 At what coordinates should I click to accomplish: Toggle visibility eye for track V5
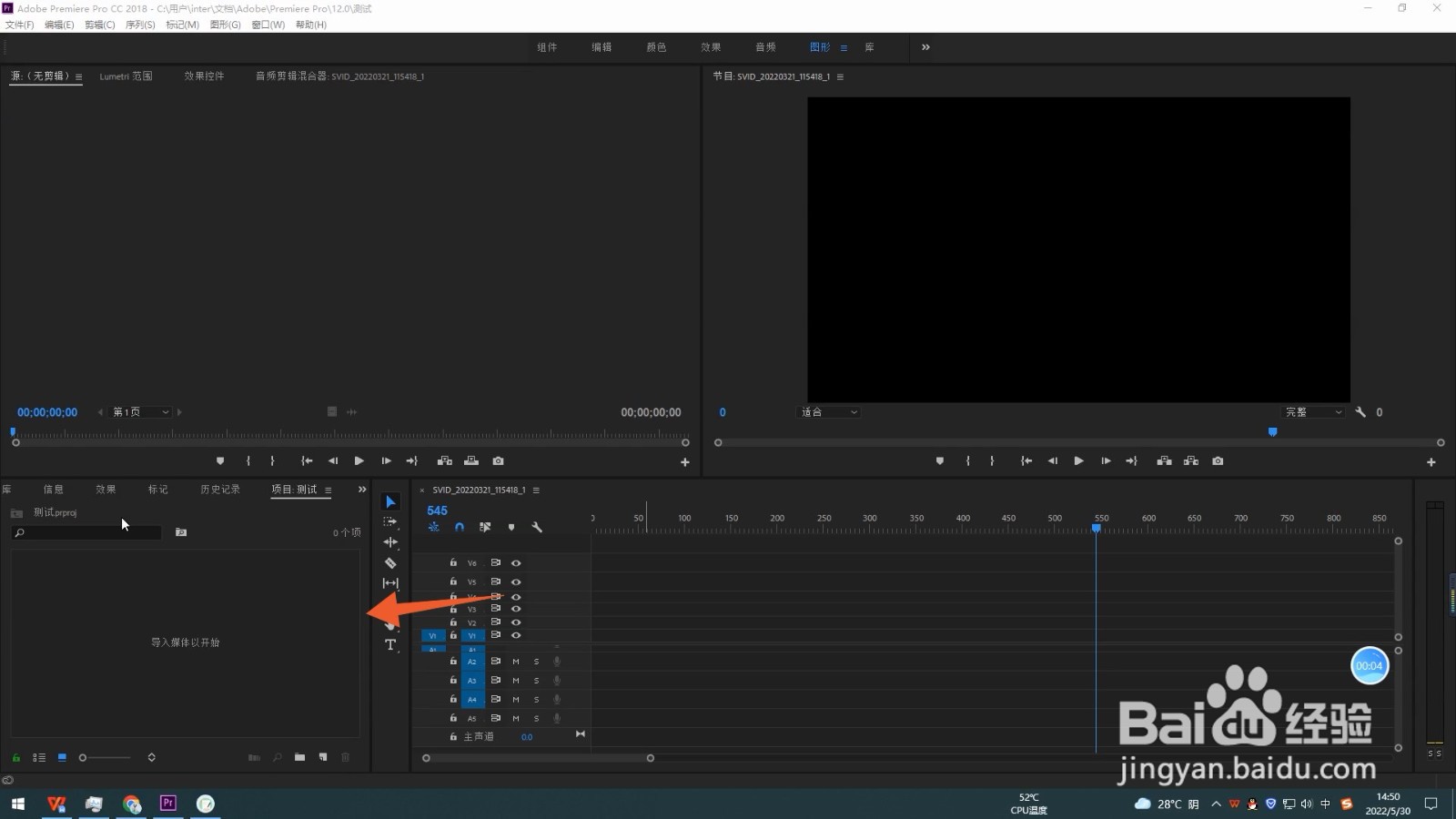pos(516,582)
